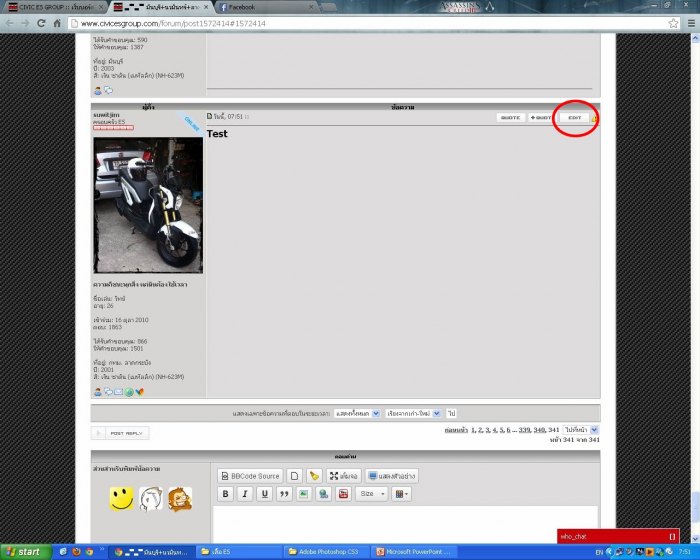700x560 pixels.
Task: Expand who_chat with bracket icon
Action: coord(672,536)
